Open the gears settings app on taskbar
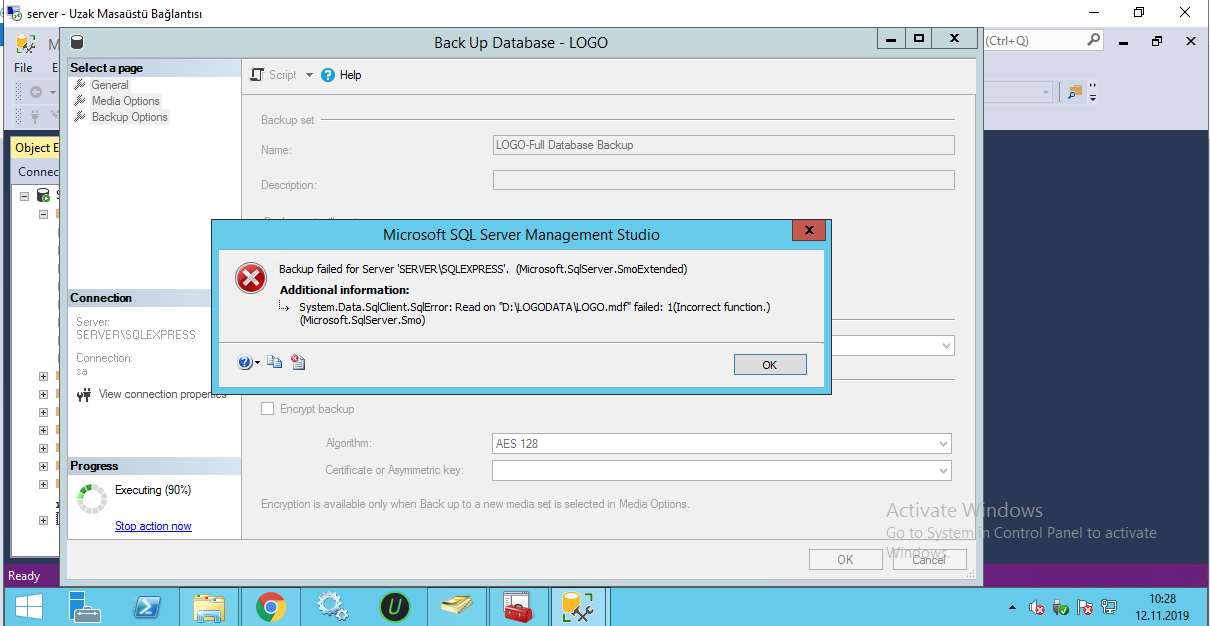The width and height of the screenshot is (1210, 626). click(331, 606)
